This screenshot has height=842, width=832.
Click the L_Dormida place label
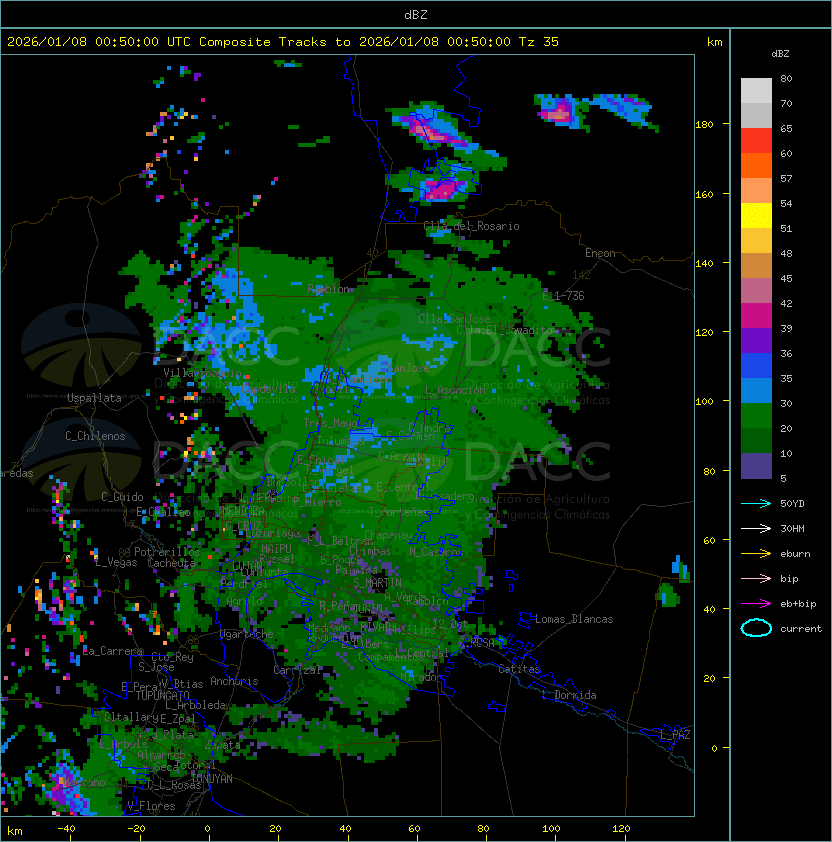(x=569, y=695)
